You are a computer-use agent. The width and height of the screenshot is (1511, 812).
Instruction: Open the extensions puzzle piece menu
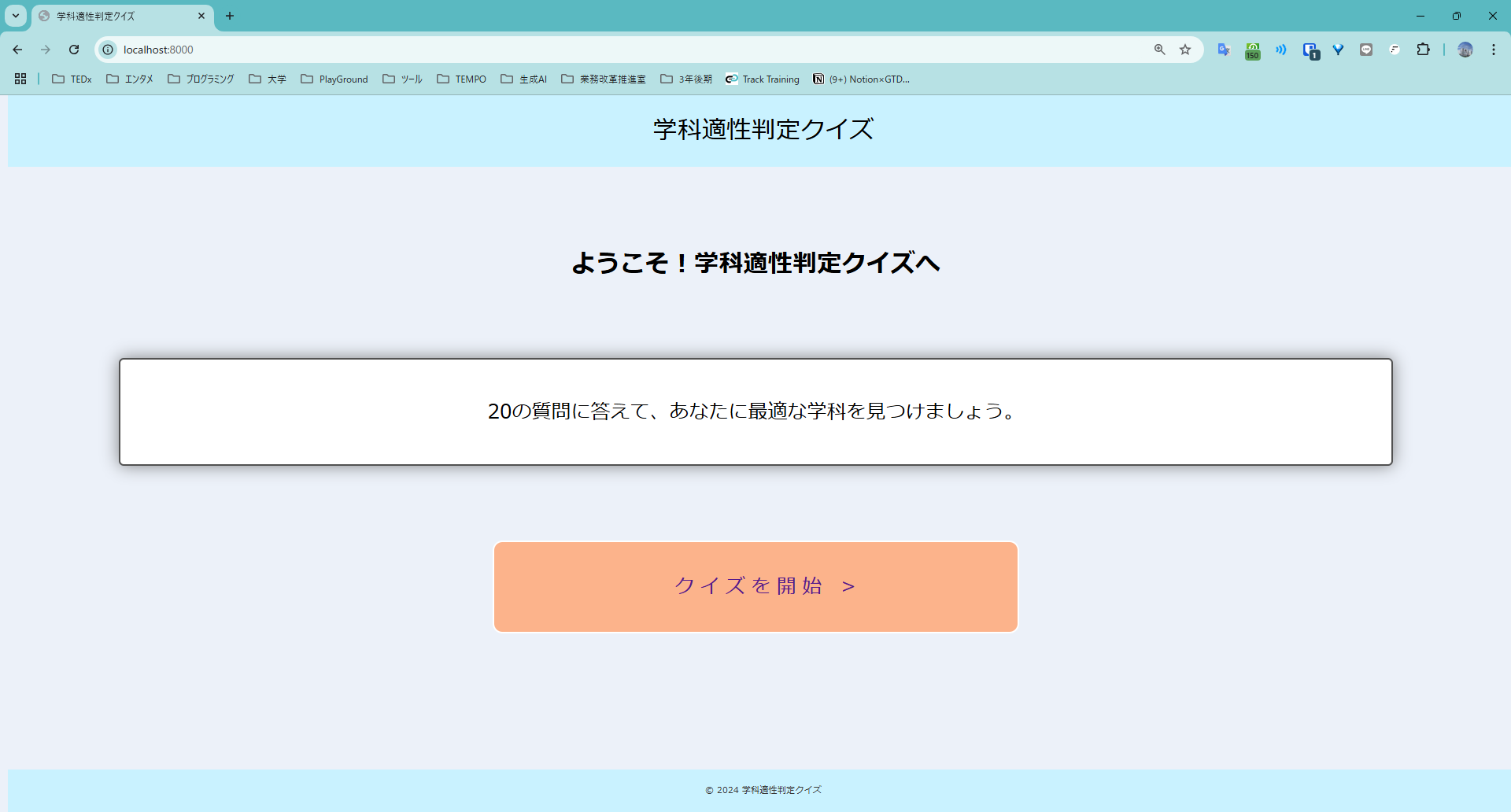[x=1424, y=50]
